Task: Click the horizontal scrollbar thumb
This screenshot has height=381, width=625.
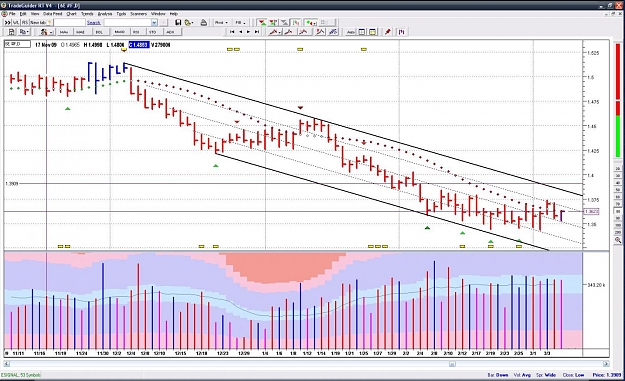Action: click(x=452, y=363)
